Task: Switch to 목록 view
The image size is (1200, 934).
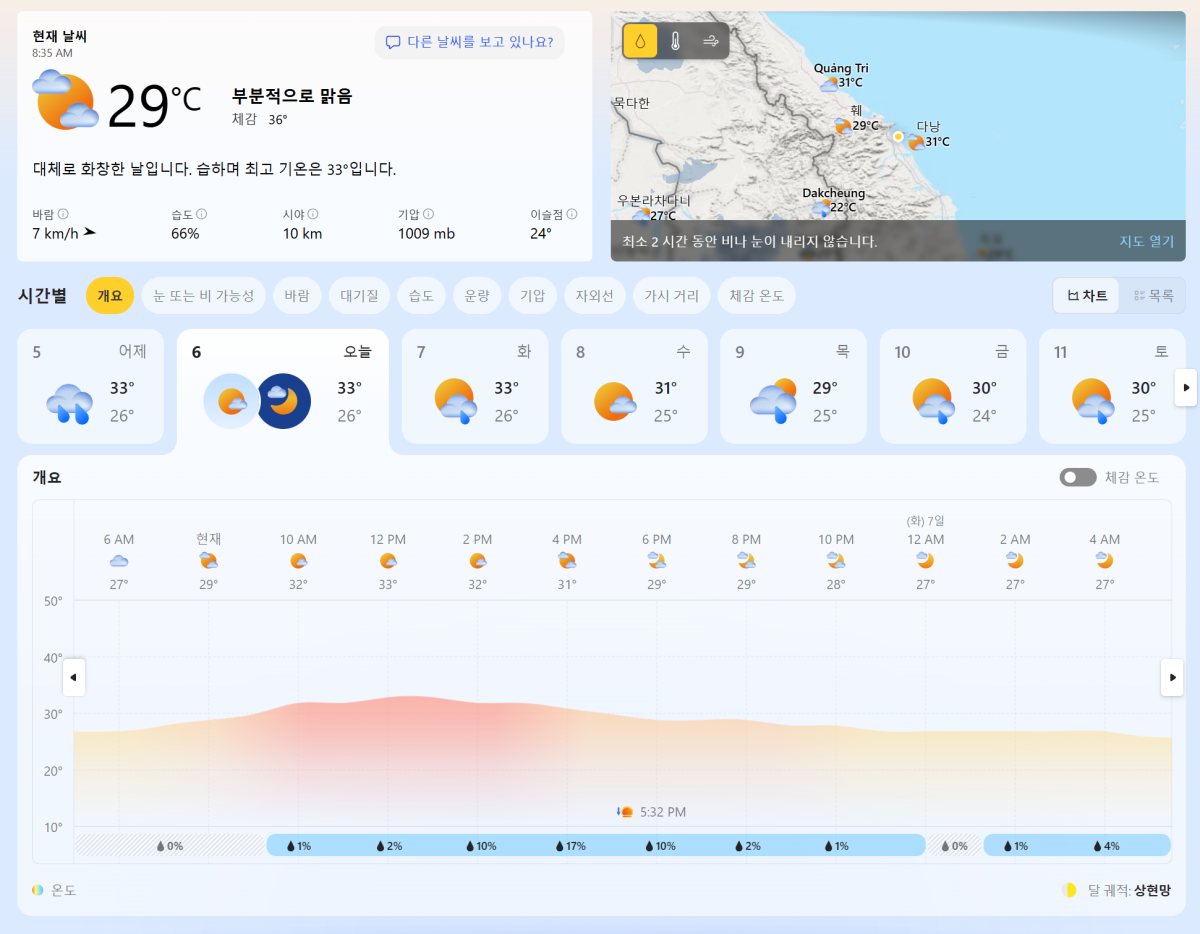Action: click(x=1153, y=296)
